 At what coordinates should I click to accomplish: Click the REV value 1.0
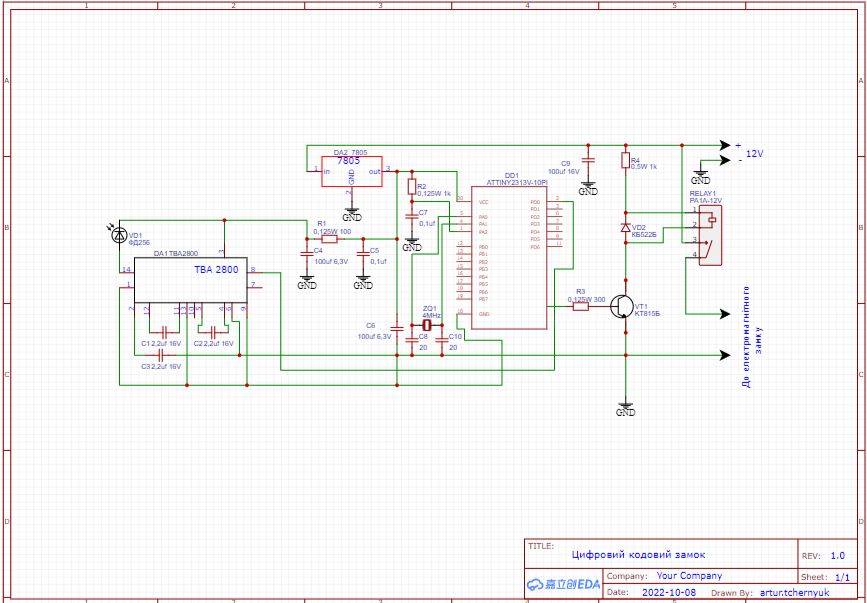tap(837, 554)
